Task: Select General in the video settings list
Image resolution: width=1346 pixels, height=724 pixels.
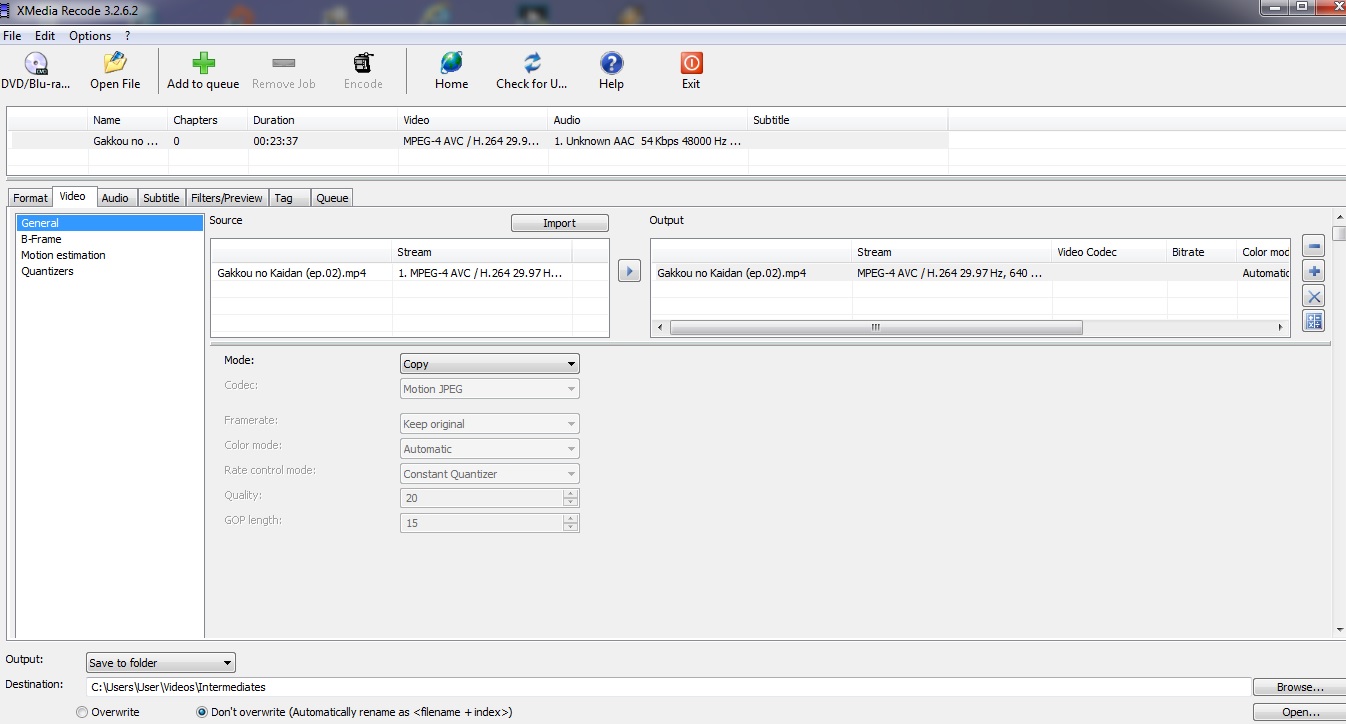Action: [x=109, y=223]
